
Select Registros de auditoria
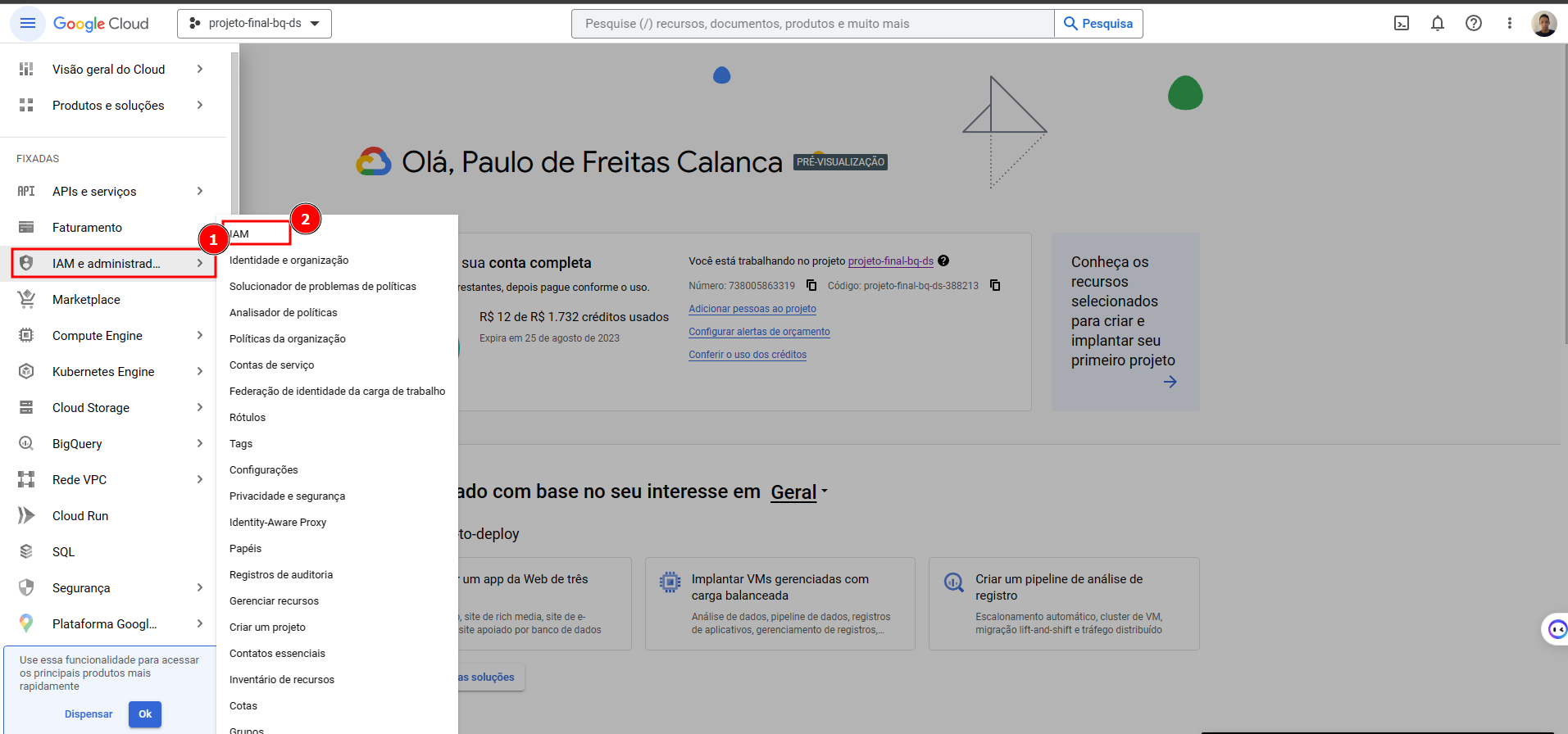281,574
